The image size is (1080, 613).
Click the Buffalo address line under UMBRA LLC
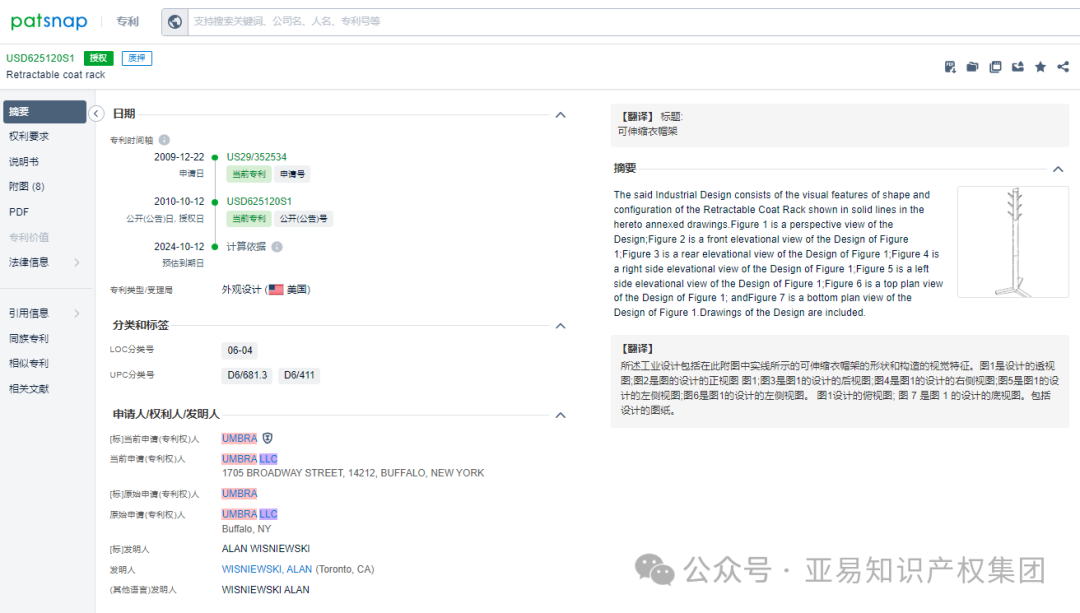(x=353, y=472)
